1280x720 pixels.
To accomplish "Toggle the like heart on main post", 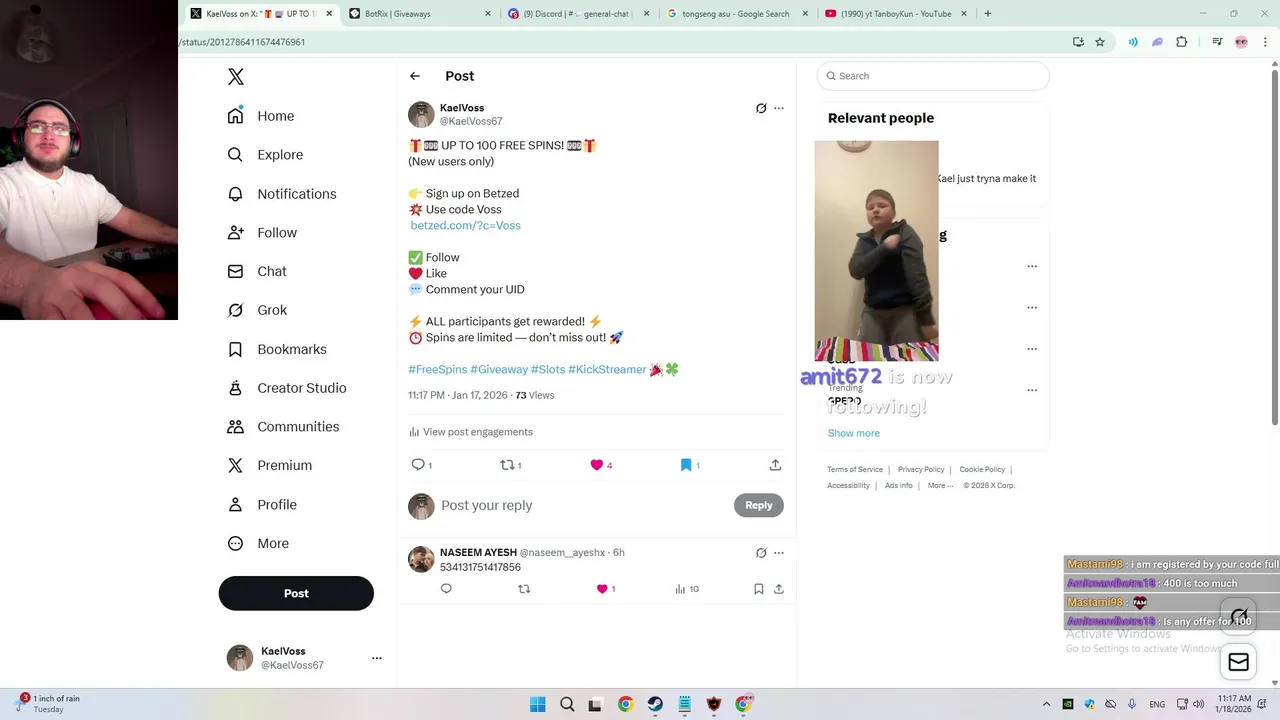I will (x=597, y=465).
